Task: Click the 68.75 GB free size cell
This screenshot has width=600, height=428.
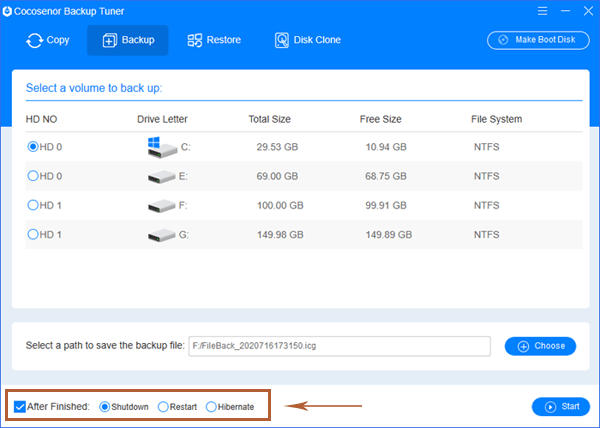Action: pos(386,176)
